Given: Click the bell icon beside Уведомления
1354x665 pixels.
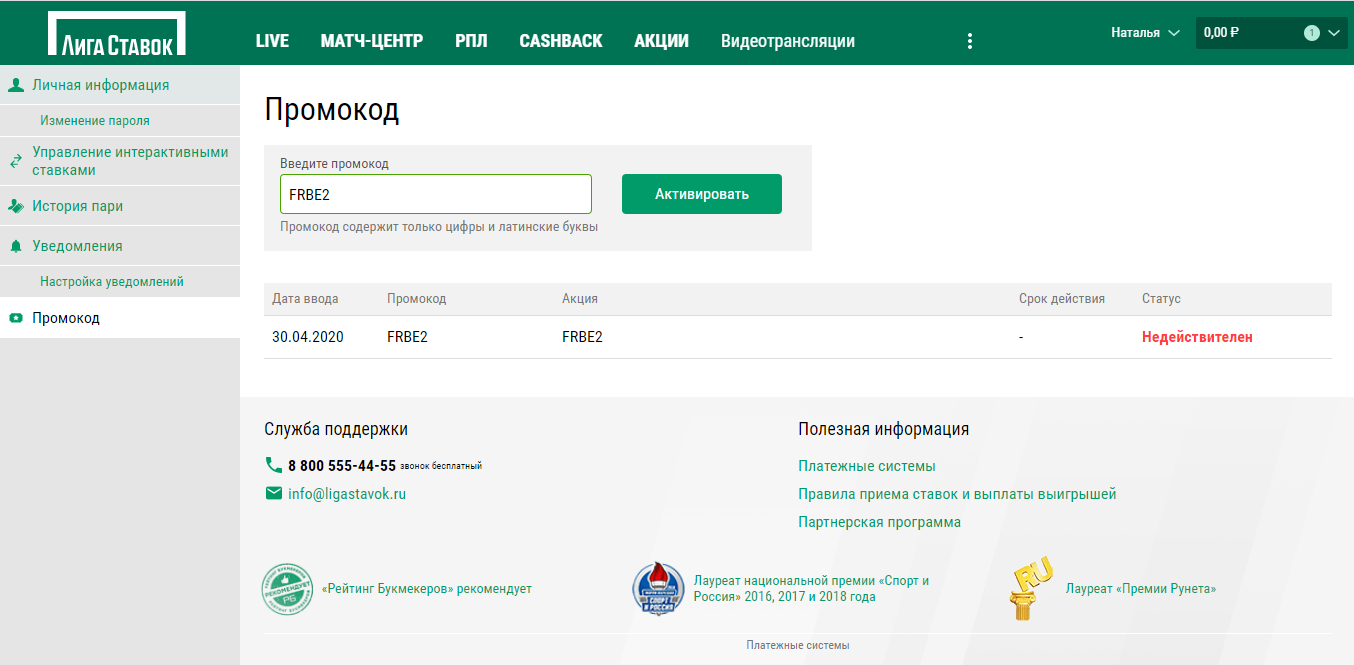Looking at the screenshot, I should (x=15, y=246).
